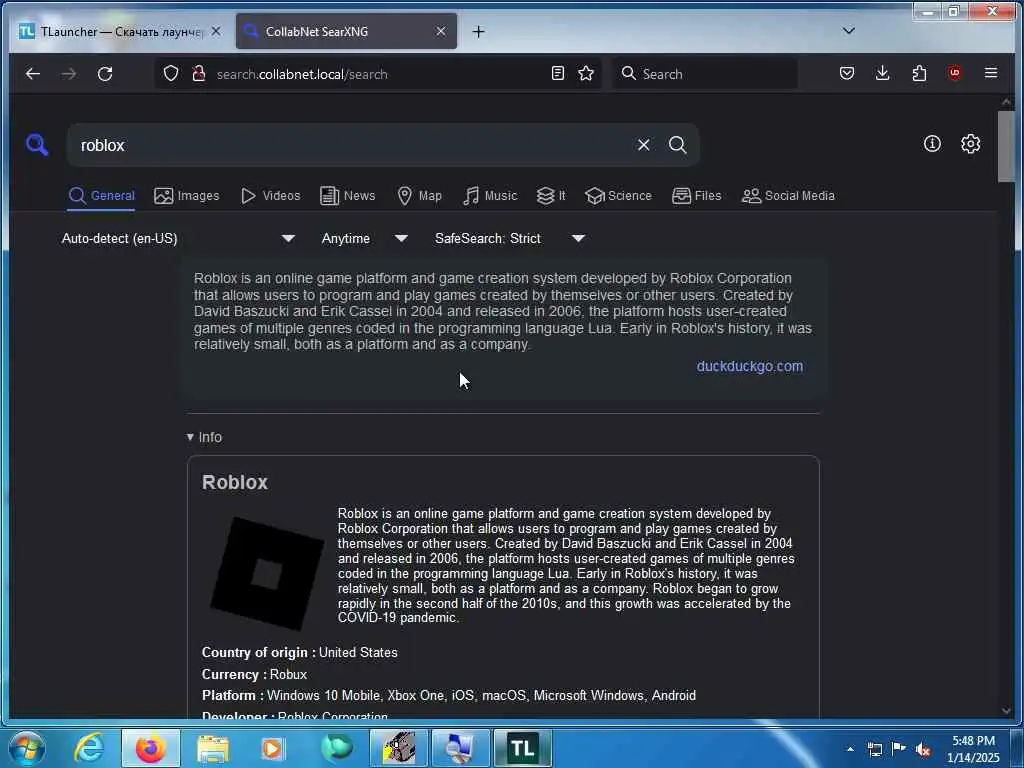Open SearXNG preferences gear icon

click(970, 144)
